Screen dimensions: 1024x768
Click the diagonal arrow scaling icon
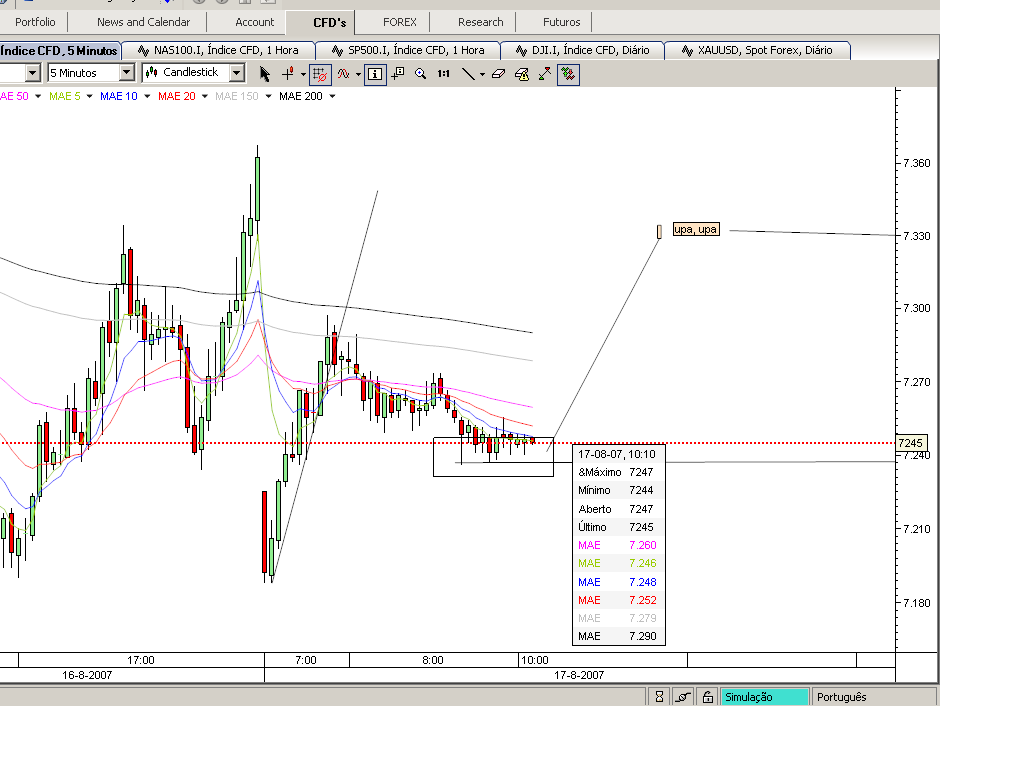pyautogui.click(x=545, y=74)
